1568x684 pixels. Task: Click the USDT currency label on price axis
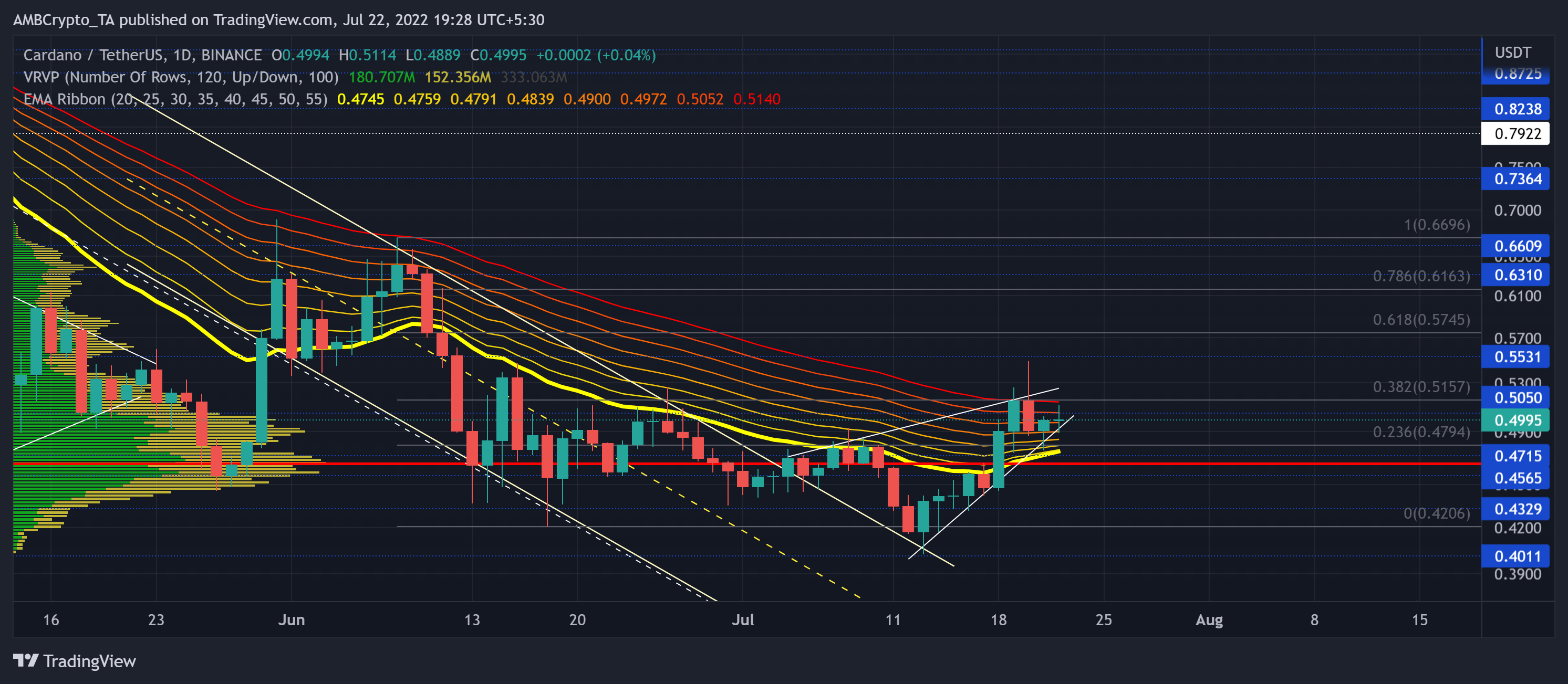[1514, 52]
